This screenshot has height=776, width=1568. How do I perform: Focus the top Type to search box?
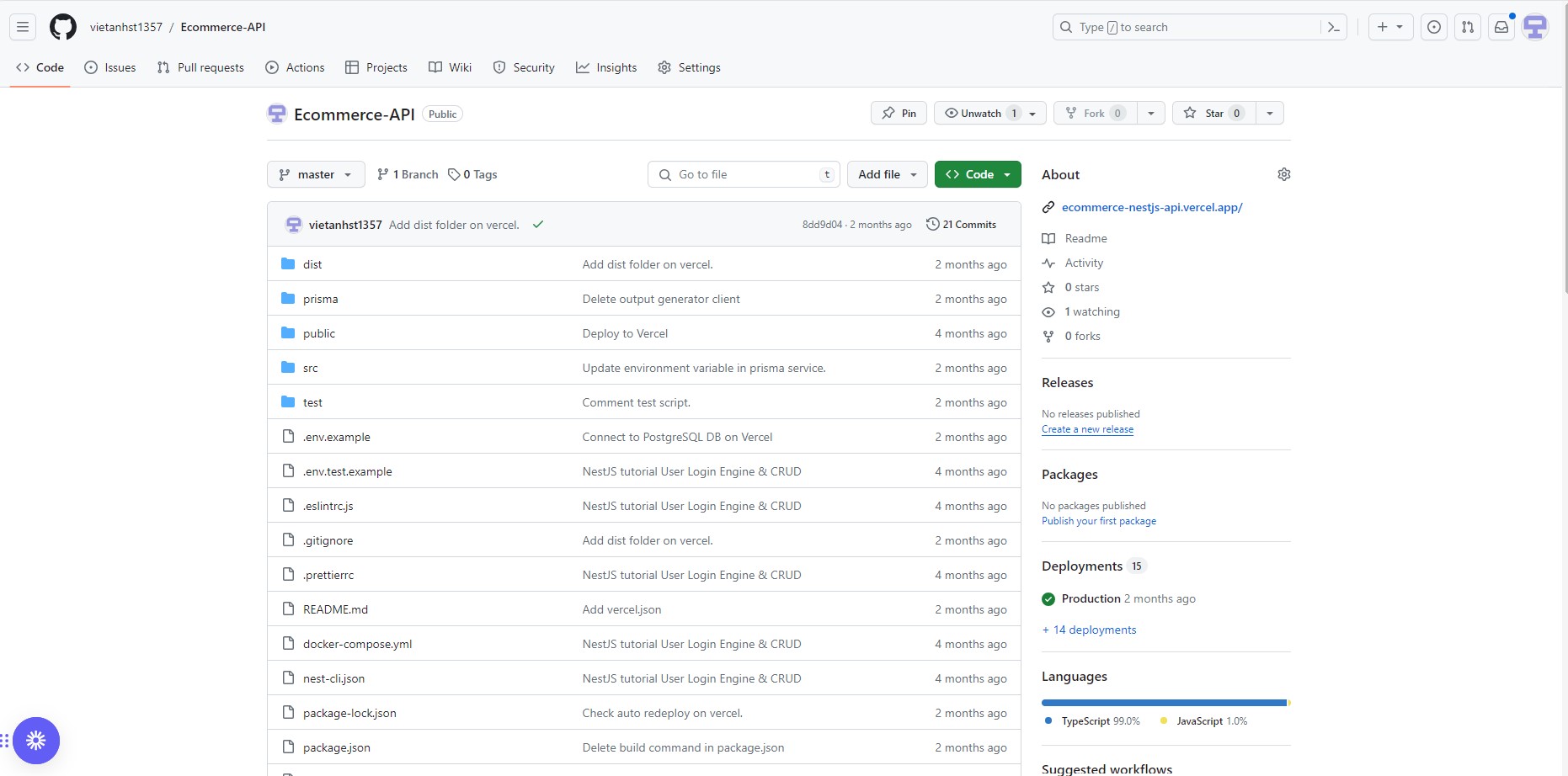point(1187,27)
